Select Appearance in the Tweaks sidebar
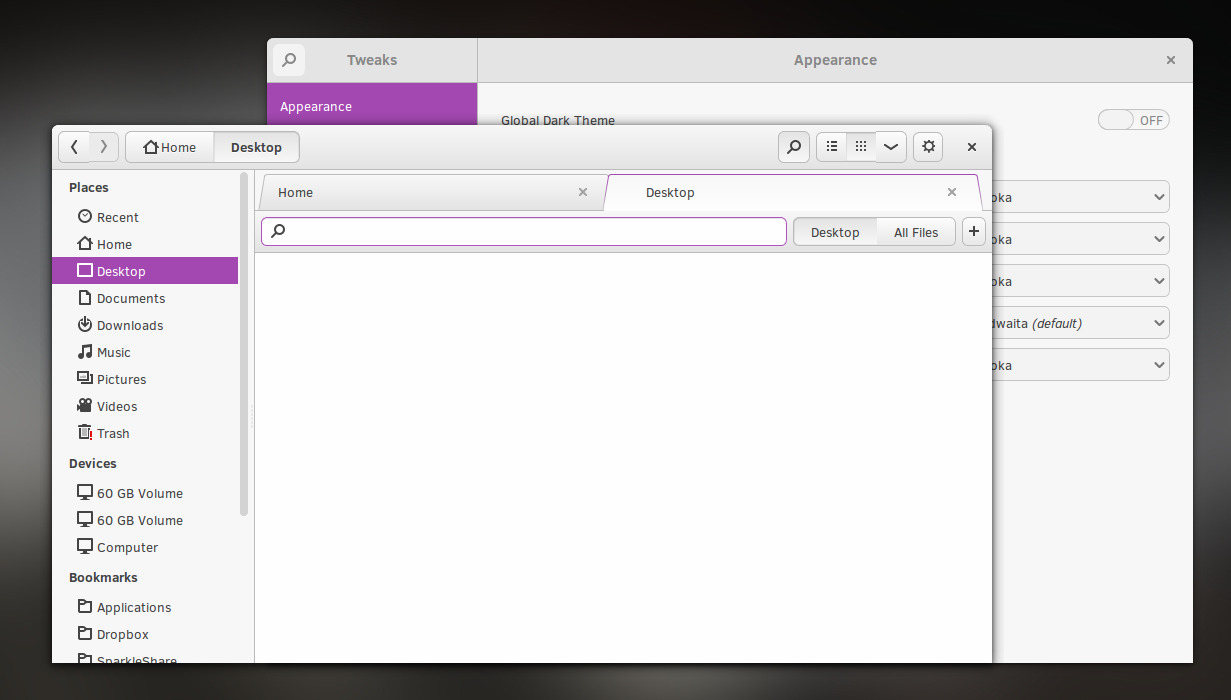1231x700 pixels. [315, 105]
